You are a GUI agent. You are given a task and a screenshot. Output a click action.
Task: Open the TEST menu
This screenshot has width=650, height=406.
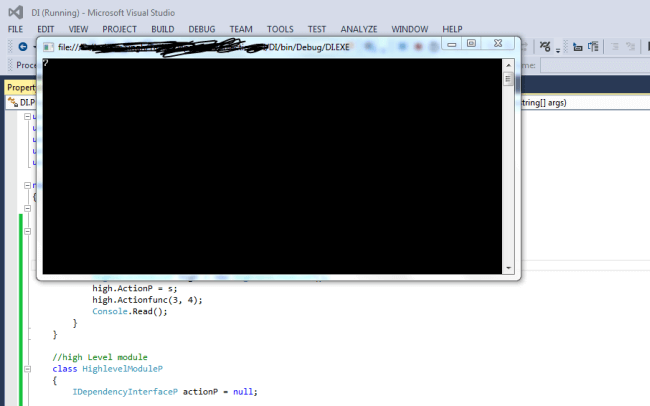(317, 29)
